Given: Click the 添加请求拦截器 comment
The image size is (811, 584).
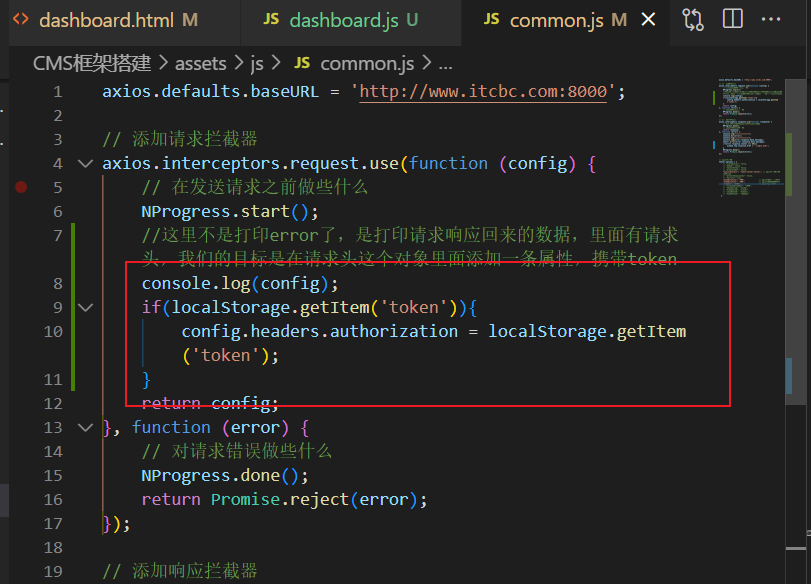Looking at the screenshot, I should (x=179, y=140).
